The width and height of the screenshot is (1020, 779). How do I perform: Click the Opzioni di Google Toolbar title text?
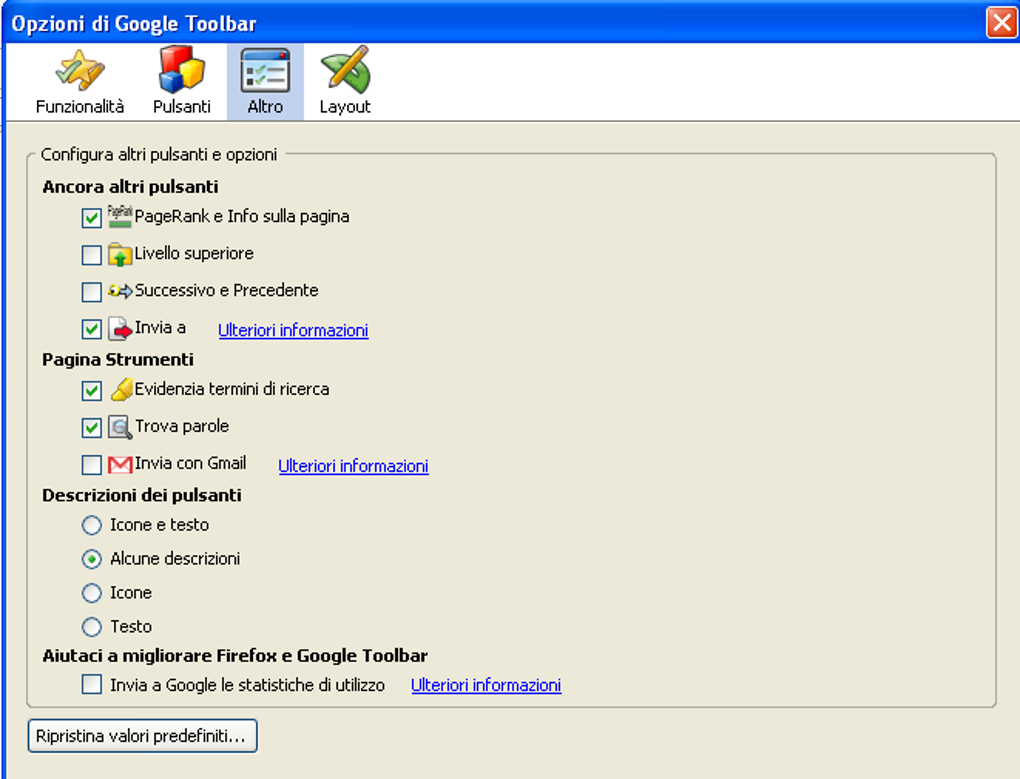(134, 24)
